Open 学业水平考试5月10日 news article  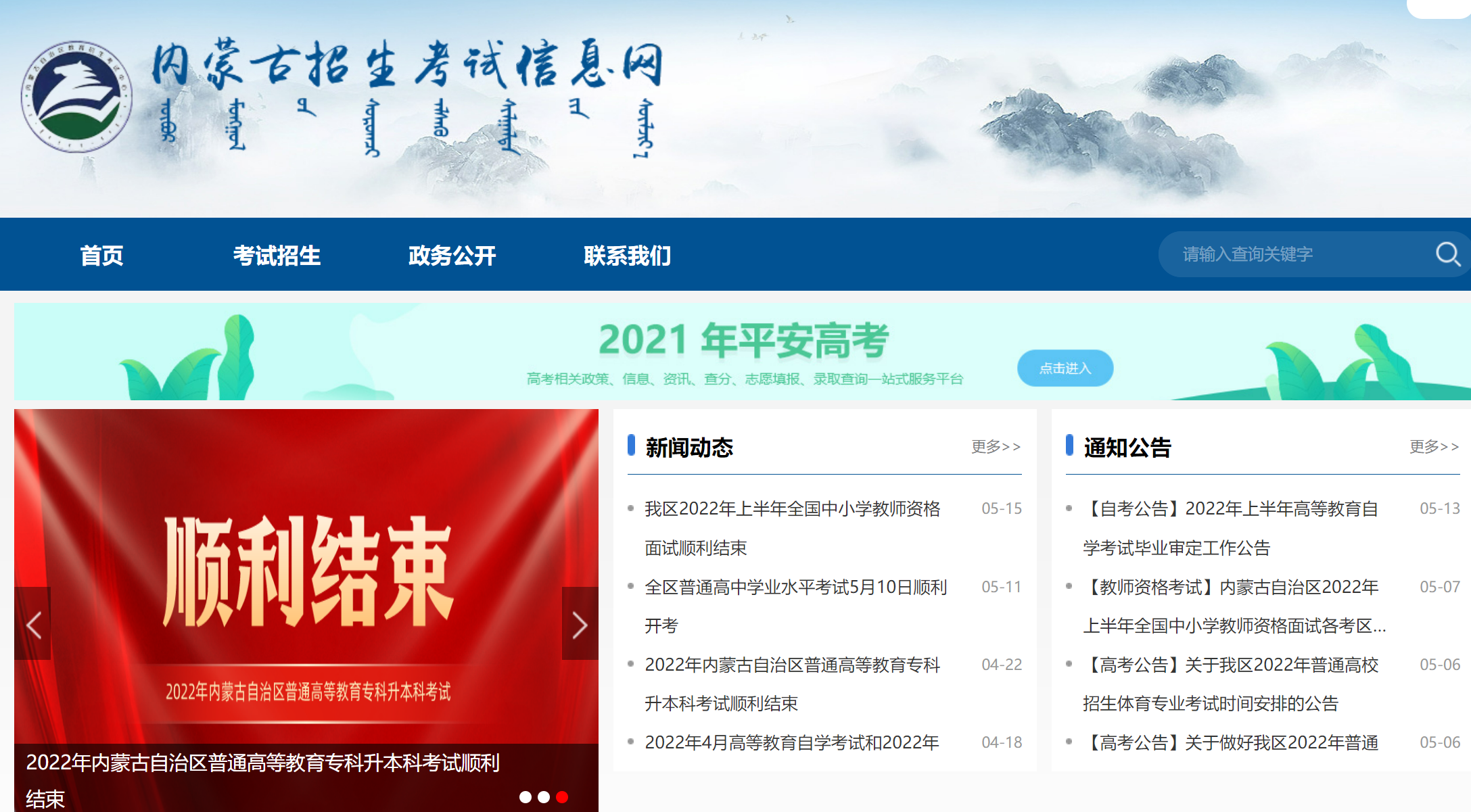tap(795, 587)
